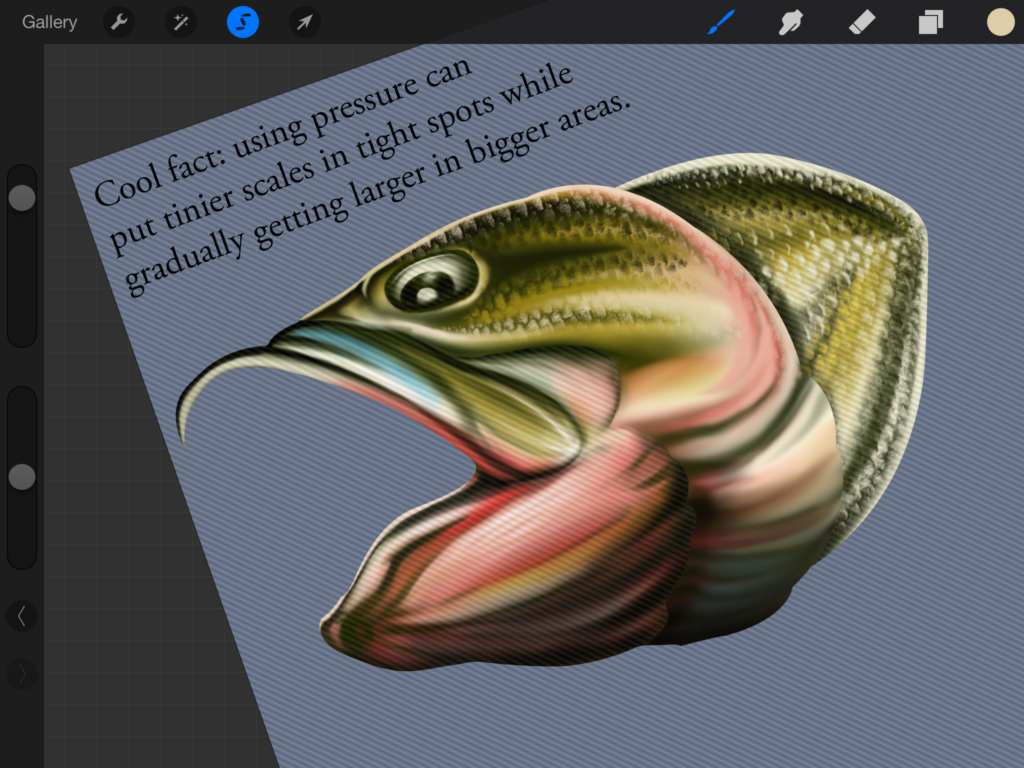Return to the Gallery
Image resolution: width=1024 pixels, height=768 pixels.
point(48,22)
